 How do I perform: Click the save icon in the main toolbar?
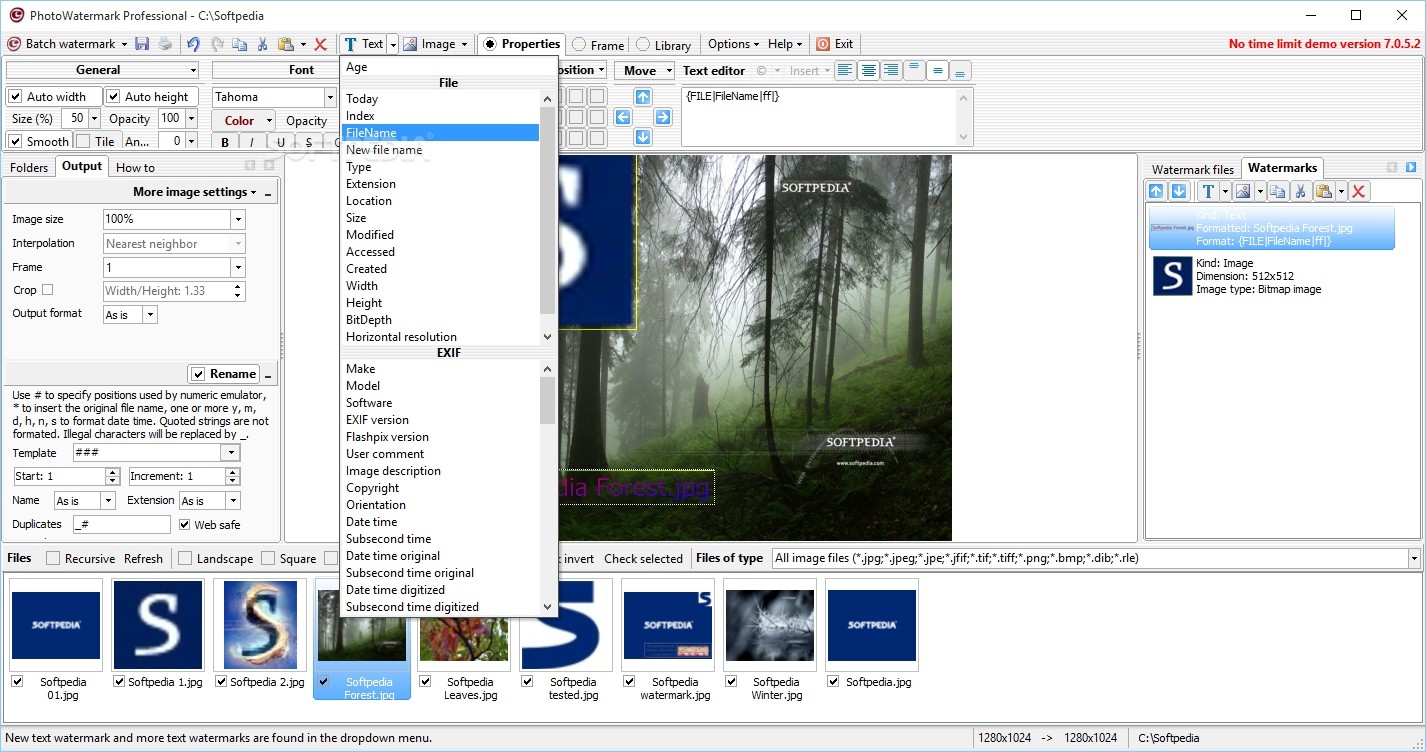(x=142, y=44)
